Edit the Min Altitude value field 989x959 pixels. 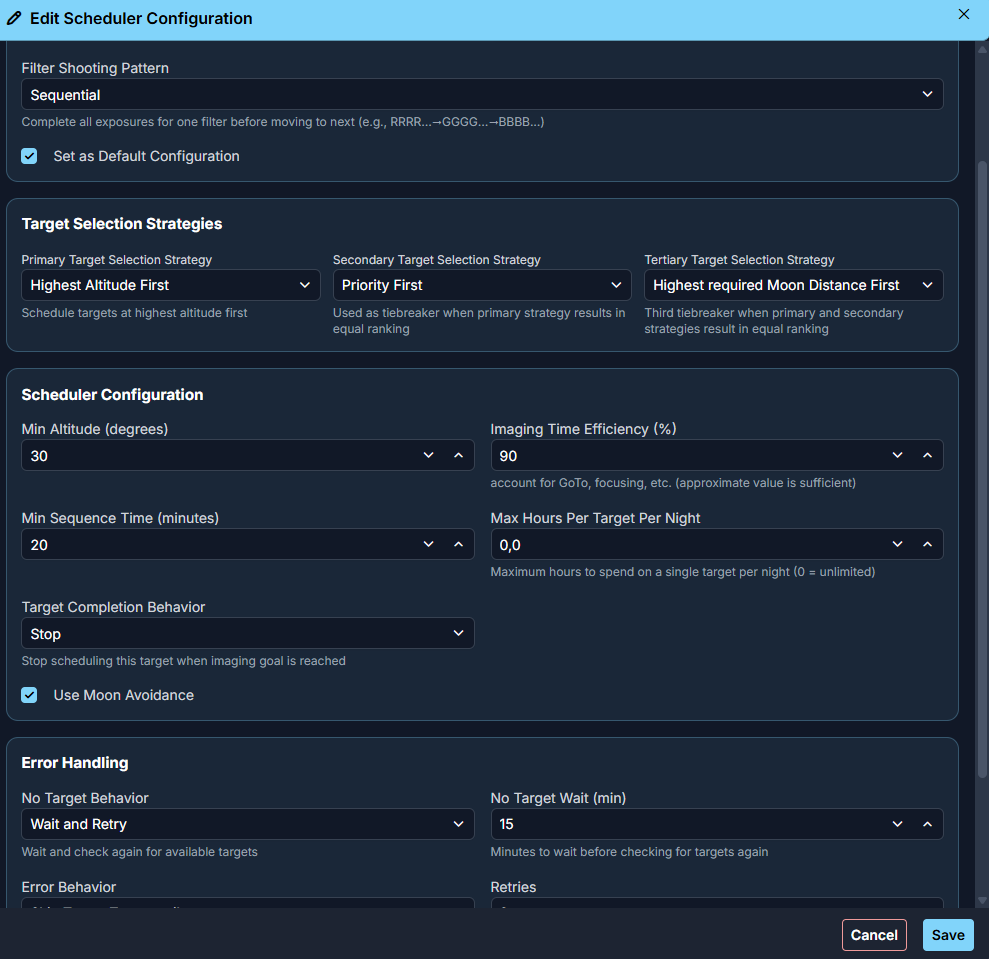tap(200, 455)
